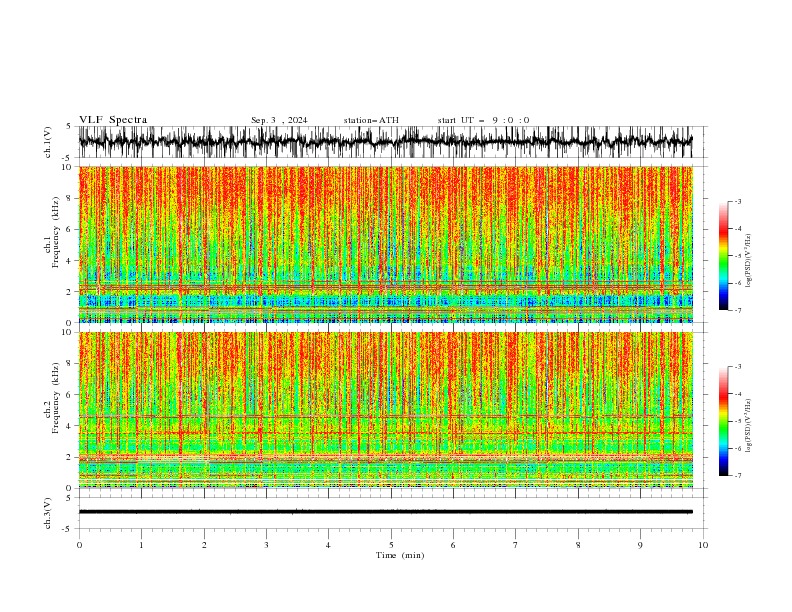
Task: Click the -7 label on ch.2 color bar
Action: (737, 475)
